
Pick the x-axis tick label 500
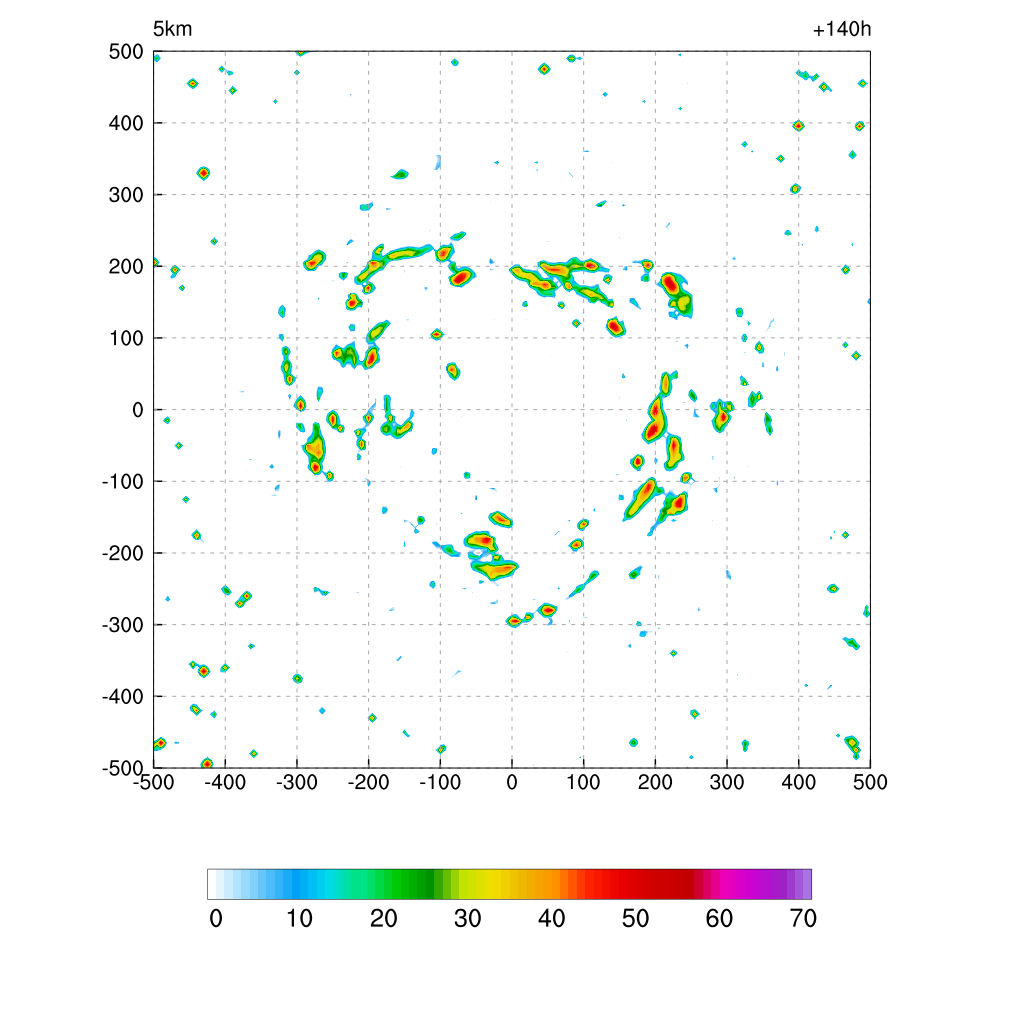pos(871,782)
